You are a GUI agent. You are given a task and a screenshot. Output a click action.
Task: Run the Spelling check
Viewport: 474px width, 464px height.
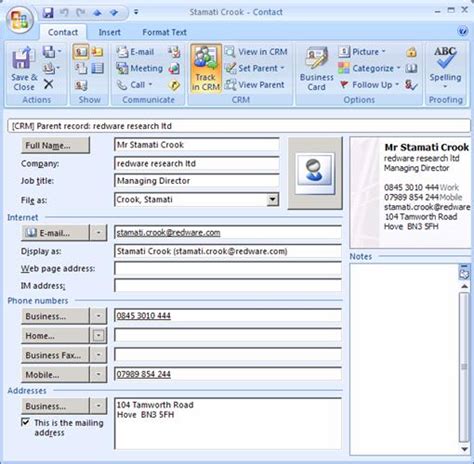point(445,68)
